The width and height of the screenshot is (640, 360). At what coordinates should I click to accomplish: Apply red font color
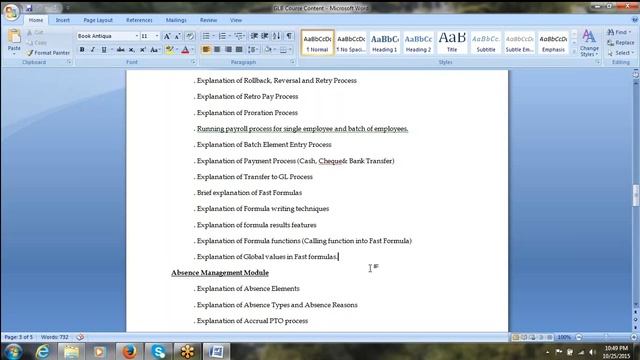pos(185,50)
